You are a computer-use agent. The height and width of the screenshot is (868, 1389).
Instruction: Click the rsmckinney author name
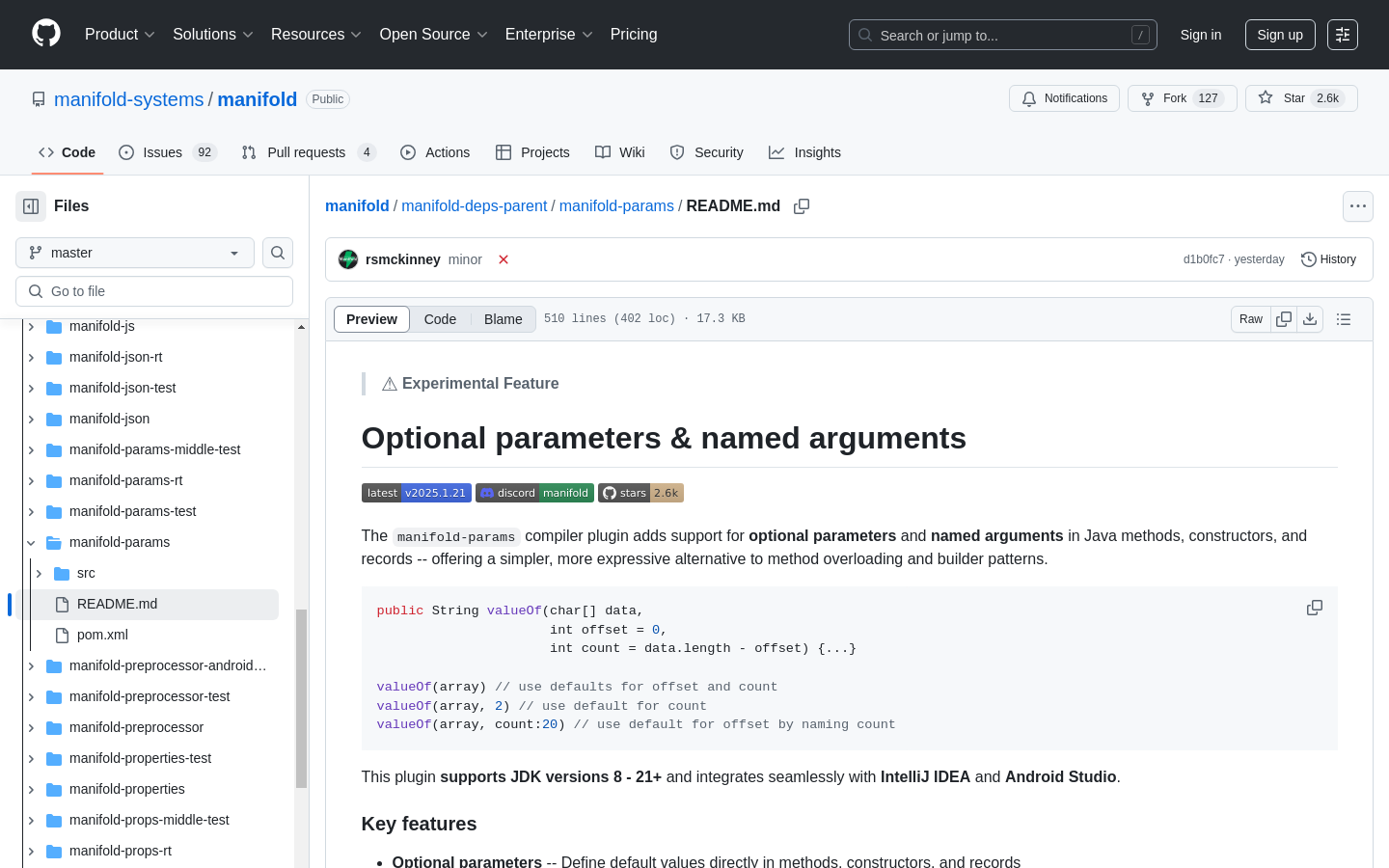(403, 259)
